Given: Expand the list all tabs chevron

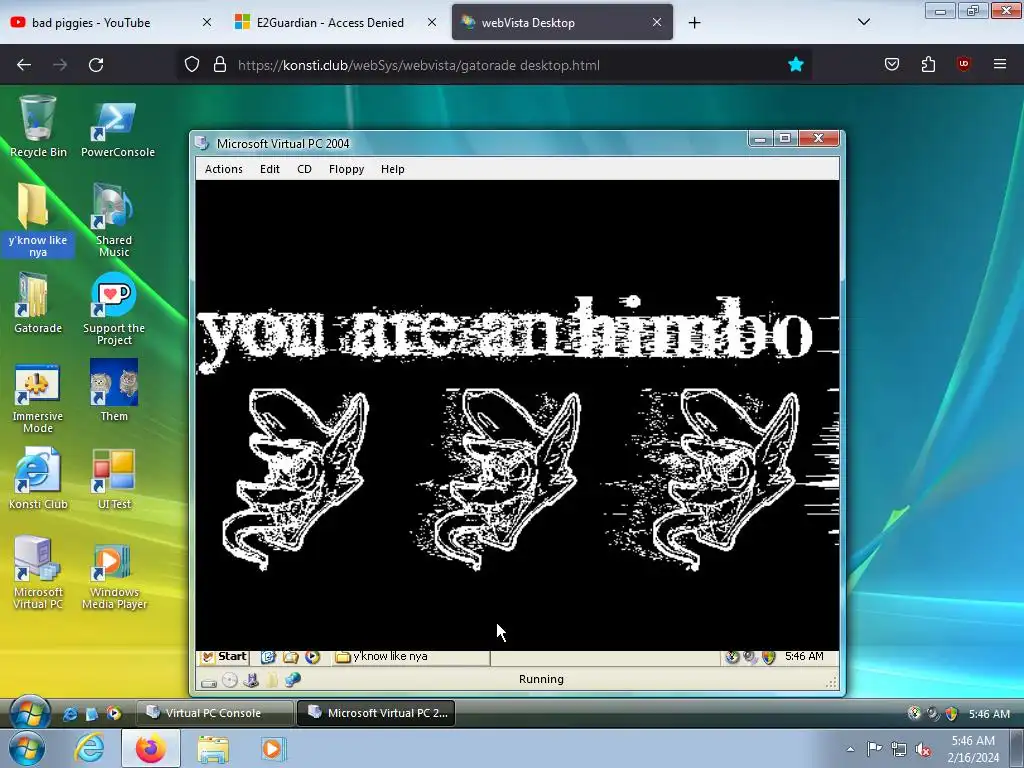Looking at the screenshot, I should 863,22.
